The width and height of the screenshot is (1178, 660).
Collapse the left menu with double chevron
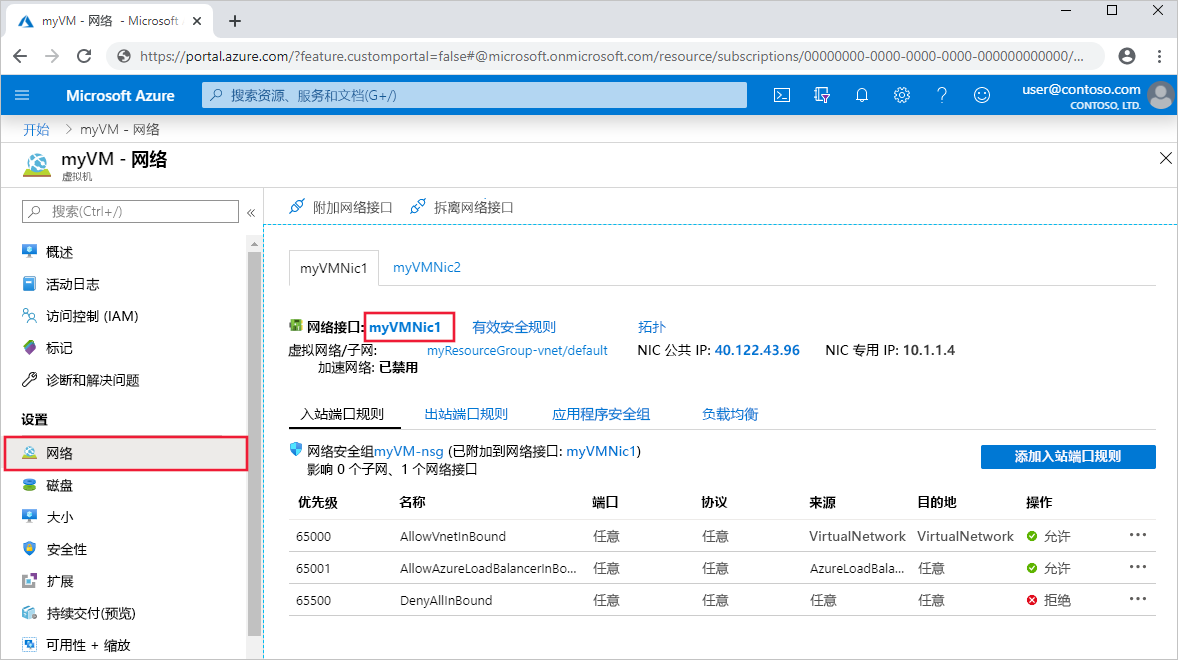pyautogui.click(x=251, y=212)
